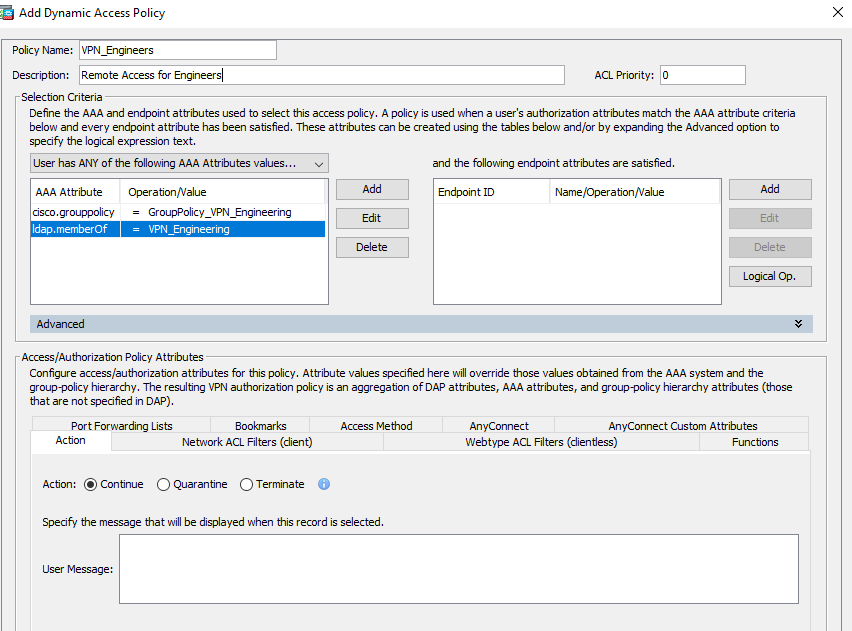This screenshot has width=852, height=631.
Task: Click the Logical Op. button
Action: pos(769,276)
